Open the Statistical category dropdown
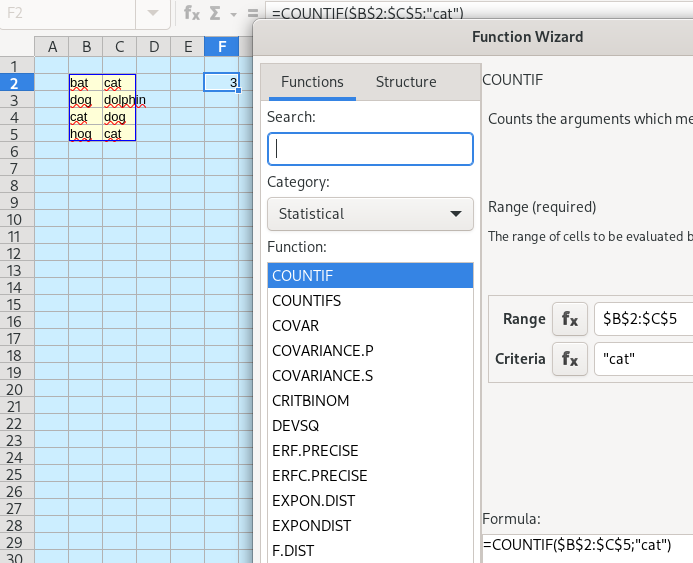Screen dimensions: 693x563 370,214
